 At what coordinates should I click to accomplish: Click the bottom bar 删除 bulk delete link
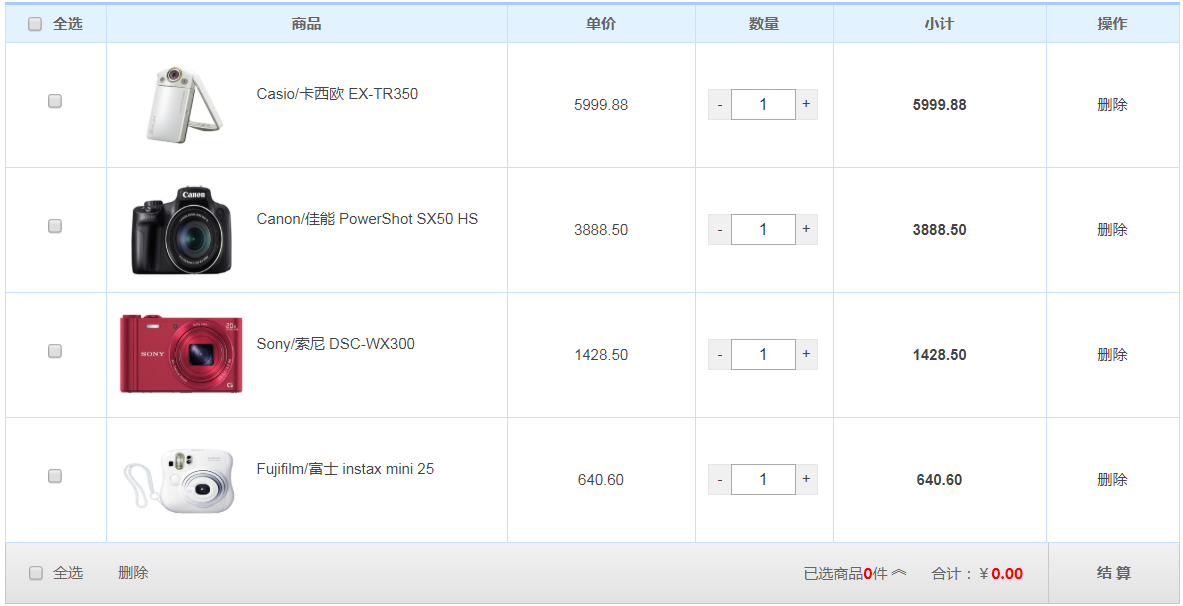click(x=133, y=573)
